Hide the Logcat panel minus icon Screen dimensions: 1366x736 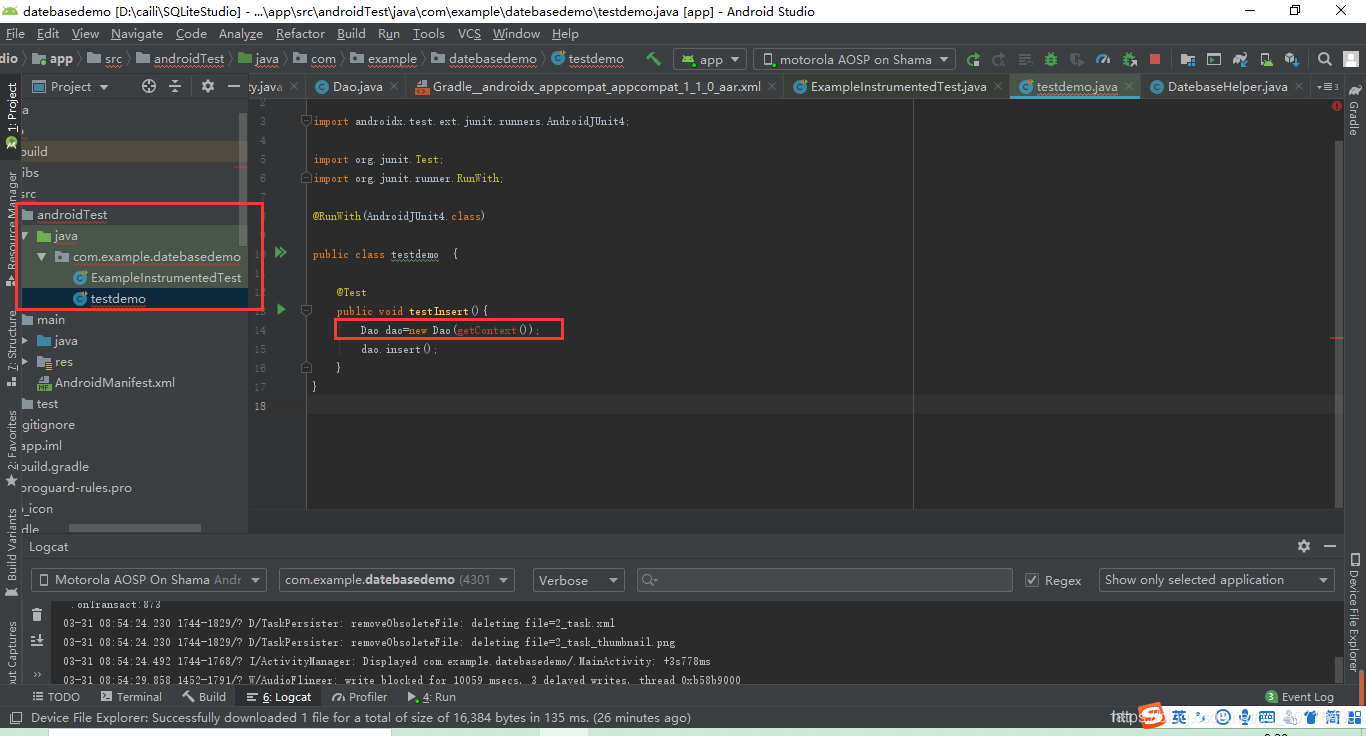point(1329,546)
